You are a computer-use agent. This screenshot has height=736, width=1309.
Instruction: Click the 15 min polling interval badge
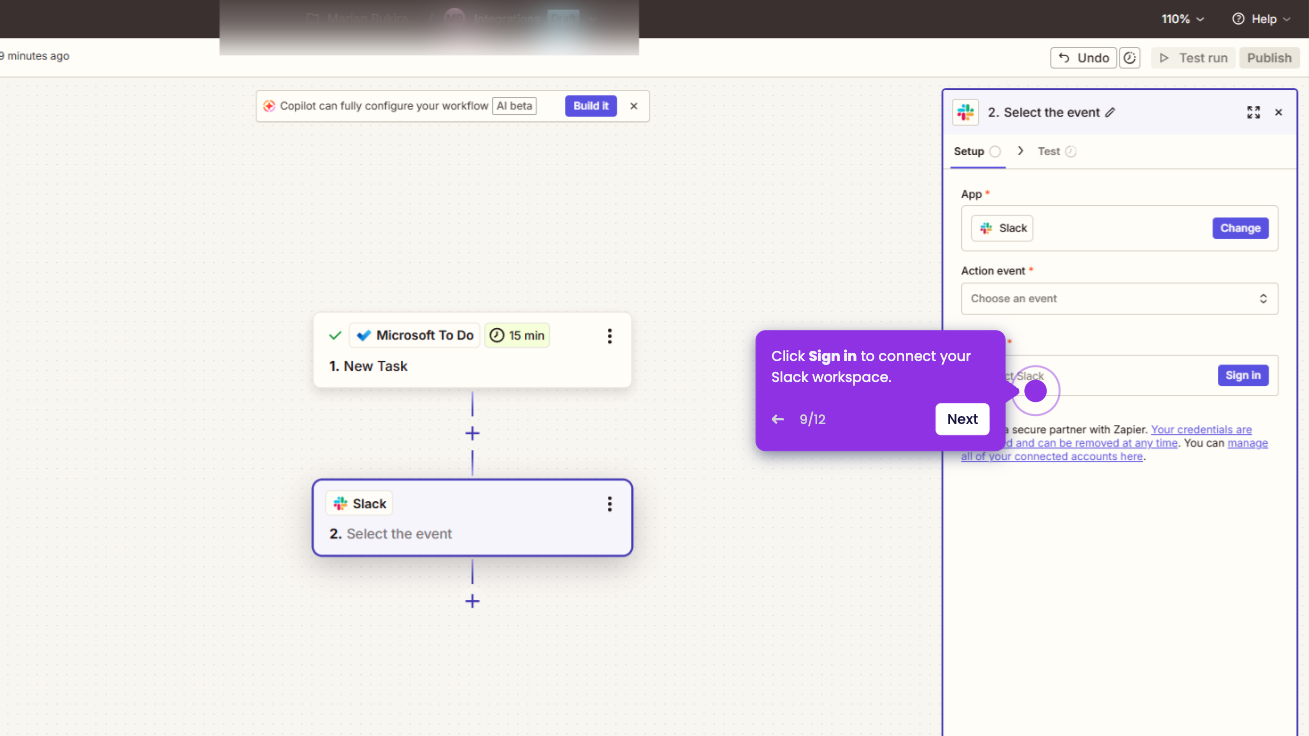pyautogui.click(x=517, y=336)
